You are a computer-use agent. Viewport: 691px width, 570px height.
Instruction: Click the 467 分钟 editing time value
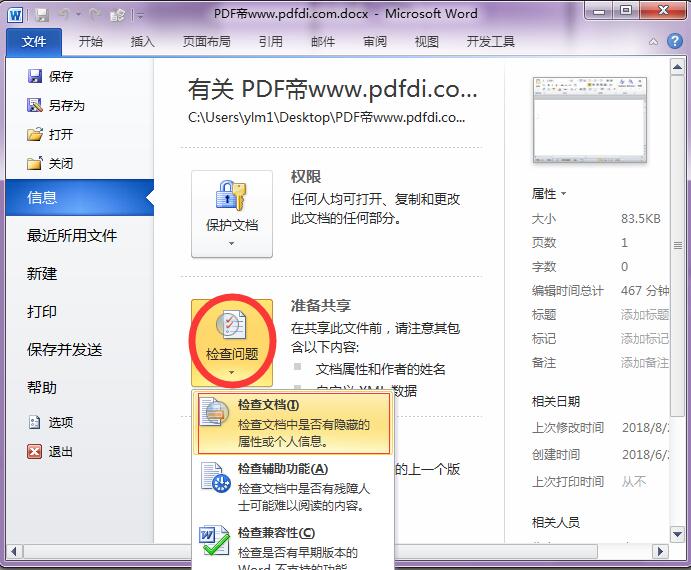(645, 291)
